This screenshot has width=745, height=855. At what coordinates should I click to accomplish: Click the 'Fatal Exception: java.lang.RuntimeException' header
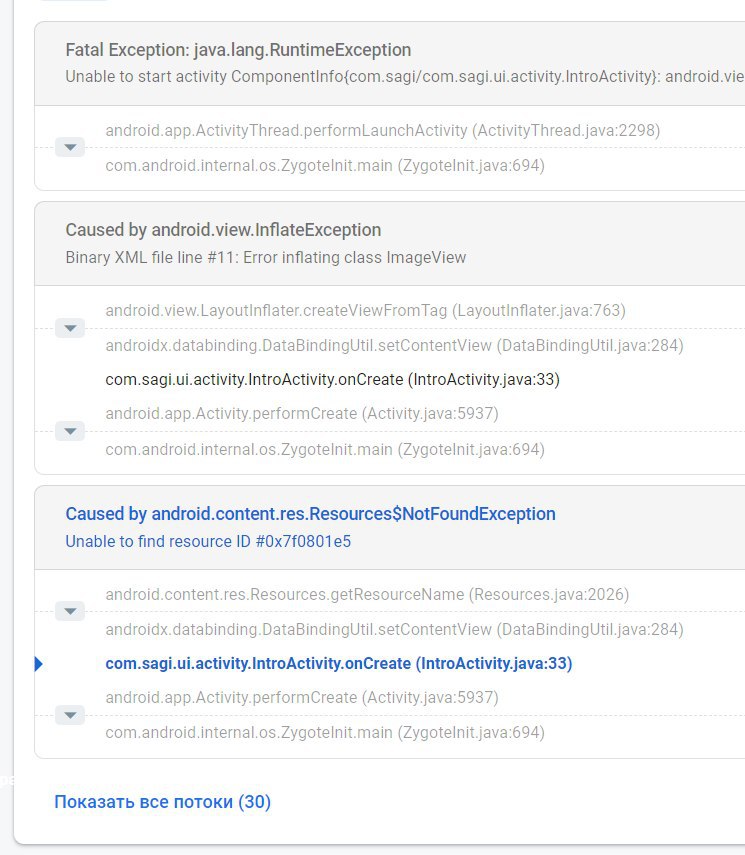(x=238, y=50)
